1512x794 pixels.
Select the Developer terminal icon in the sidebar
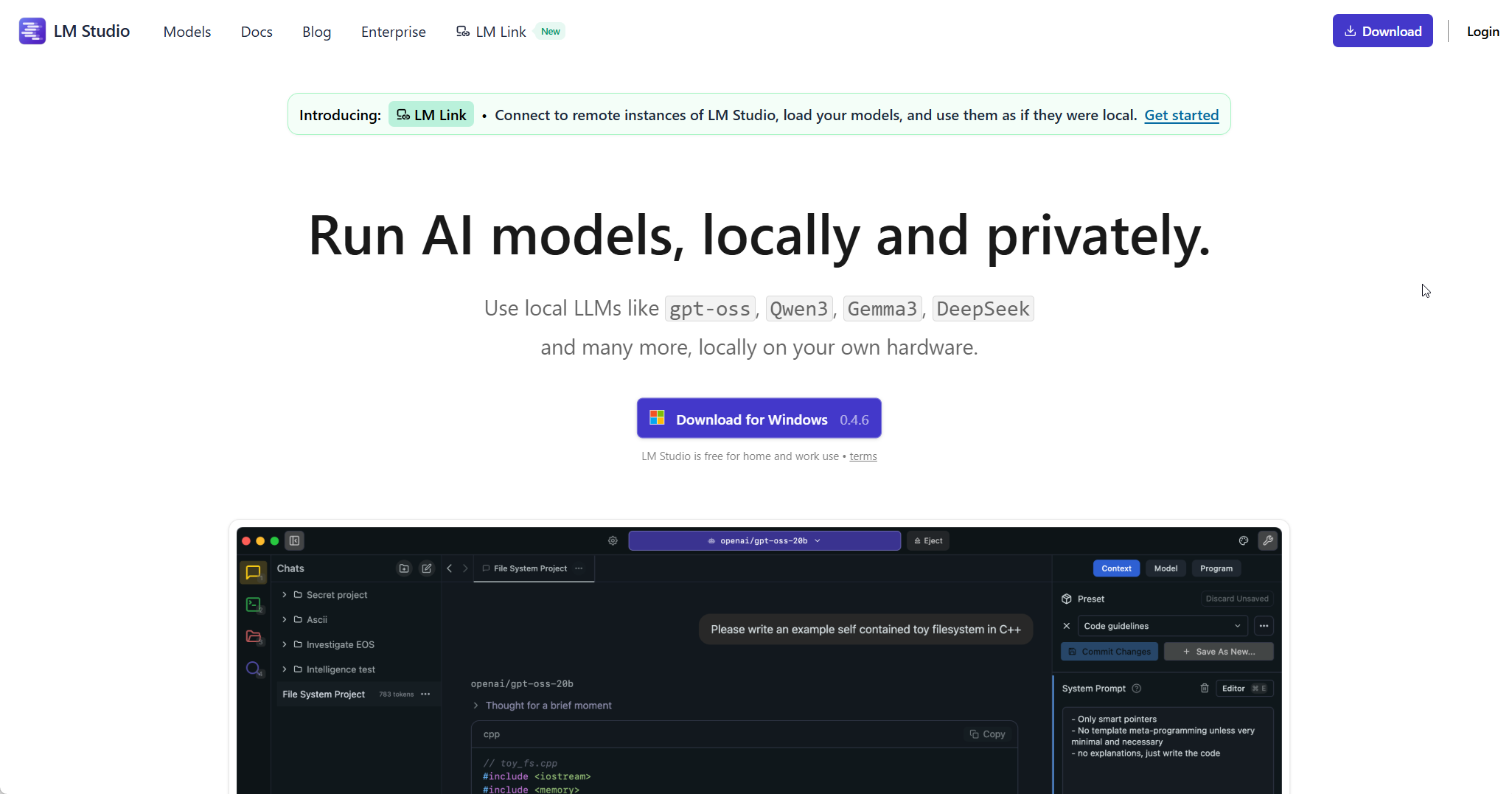pos(254,605)
